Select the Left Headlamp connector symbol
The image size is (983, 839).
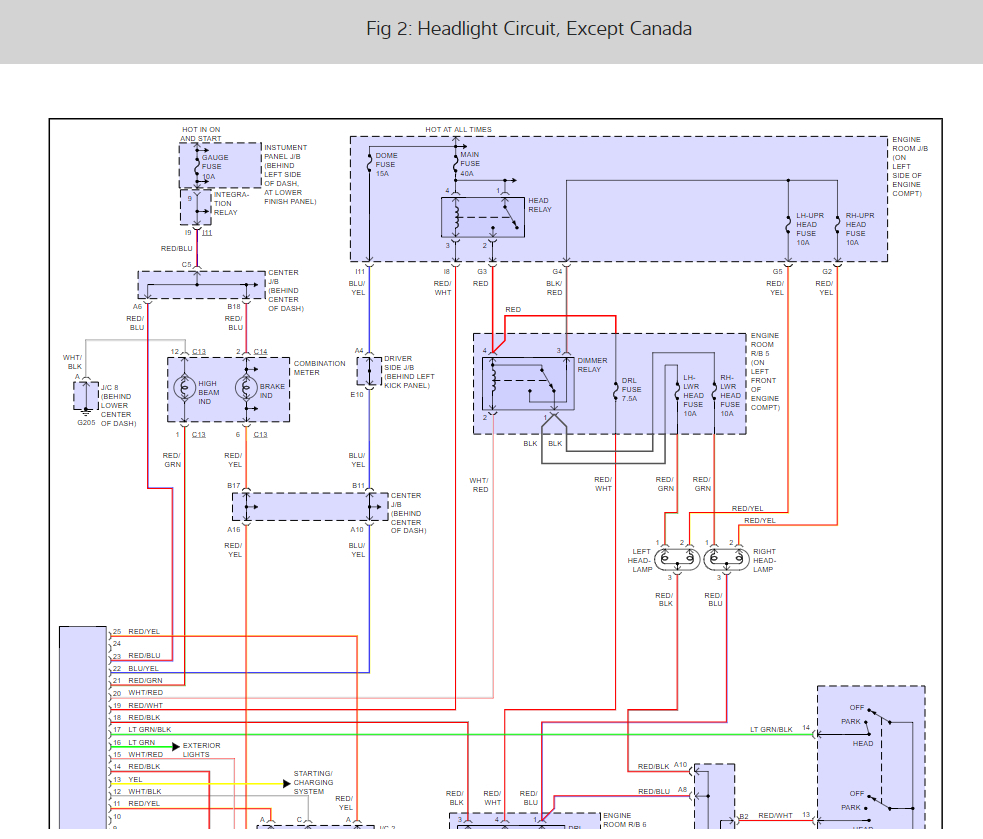677,559
